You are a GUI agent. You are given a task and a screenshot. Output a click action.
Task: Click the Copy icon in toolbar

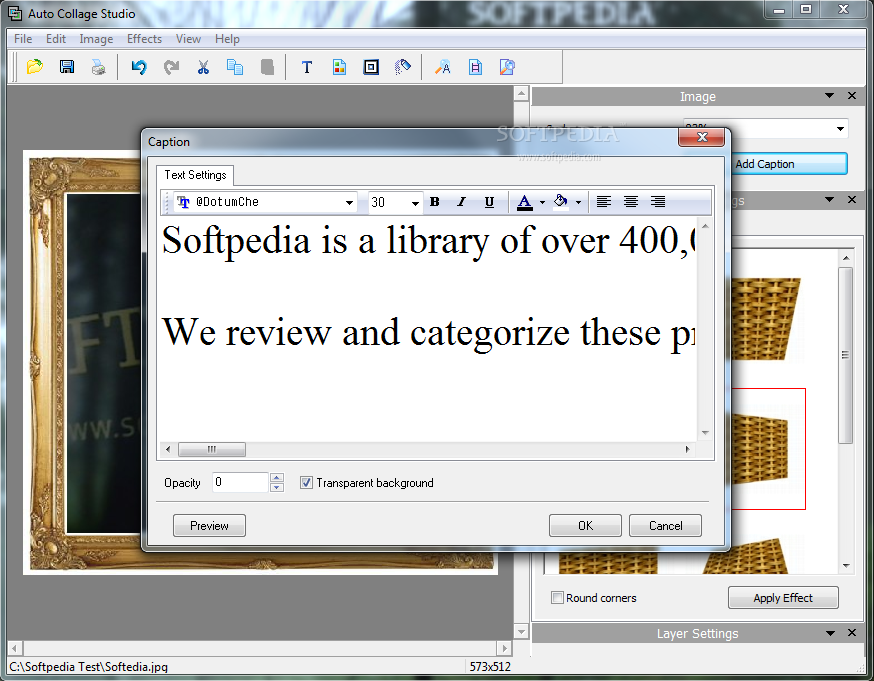click(x=235, y=67)
